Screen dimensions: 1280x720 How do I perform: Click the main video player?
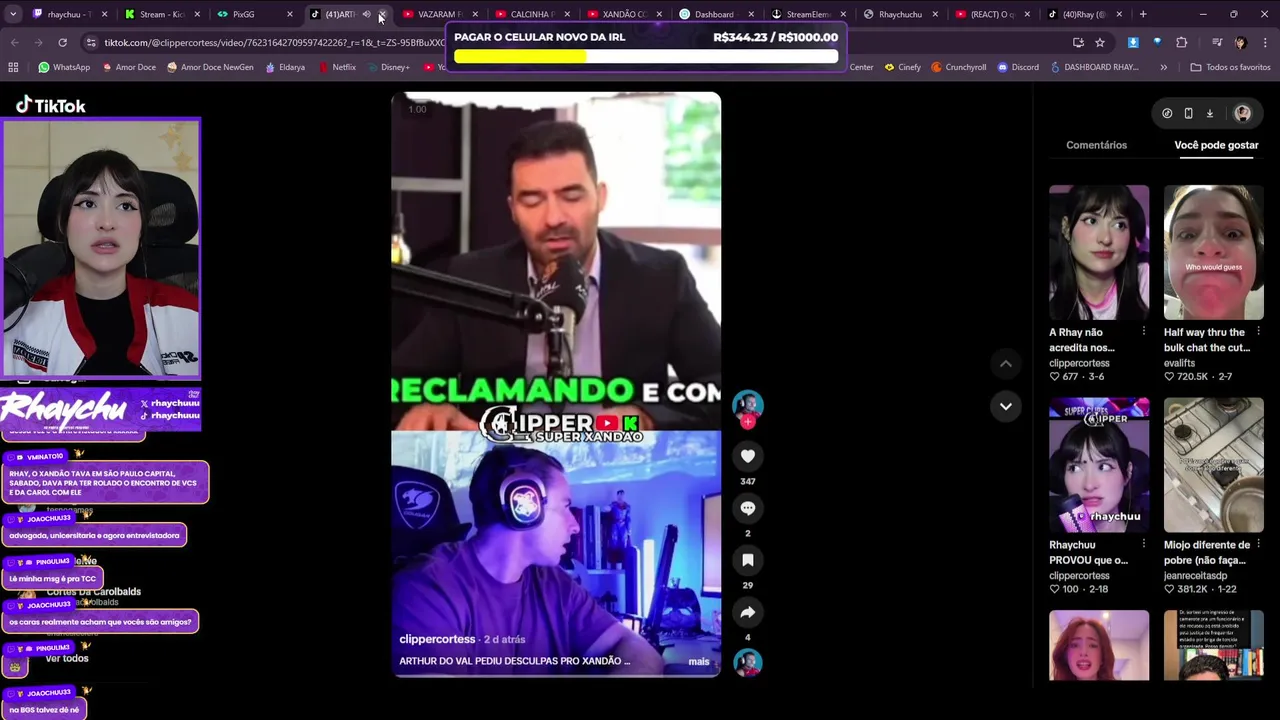555,385
